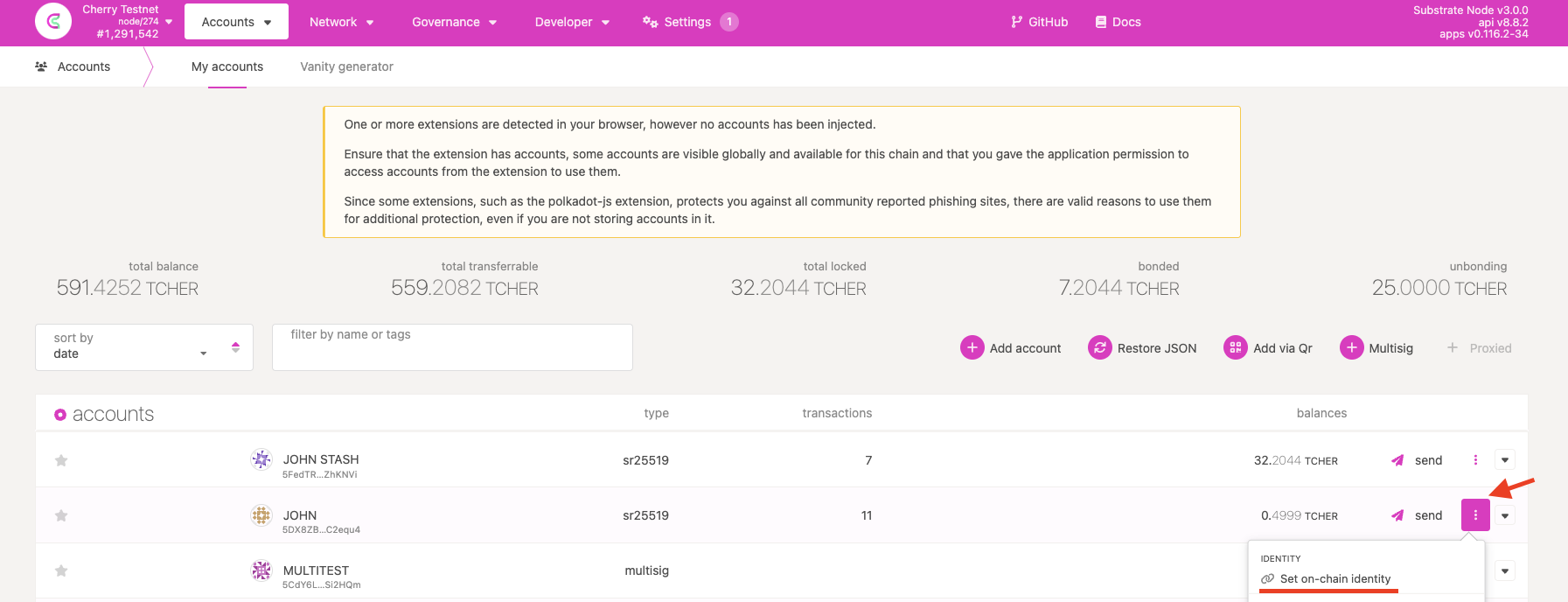Click the MULTITEST account identicon

point(261,570)
